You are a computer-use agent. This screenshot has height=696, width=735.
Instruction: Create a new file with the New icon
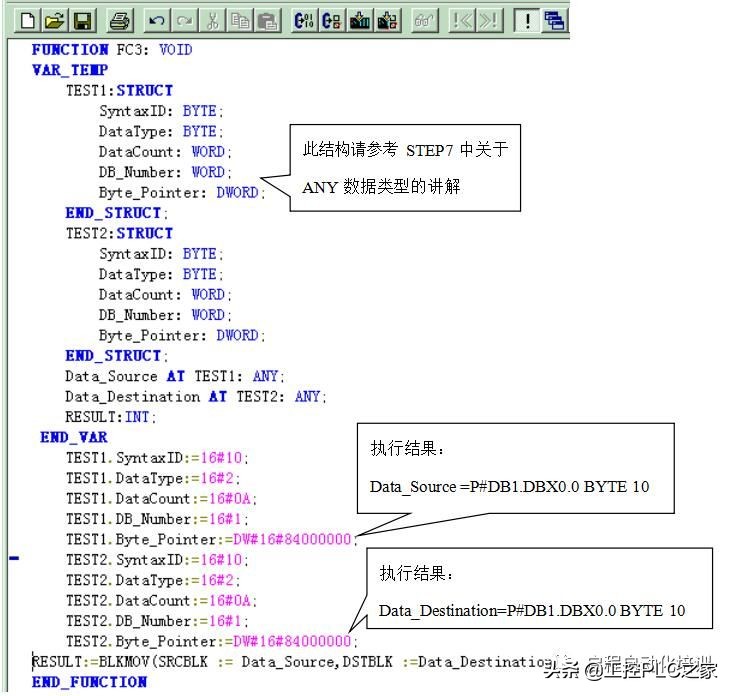[27, 21]
